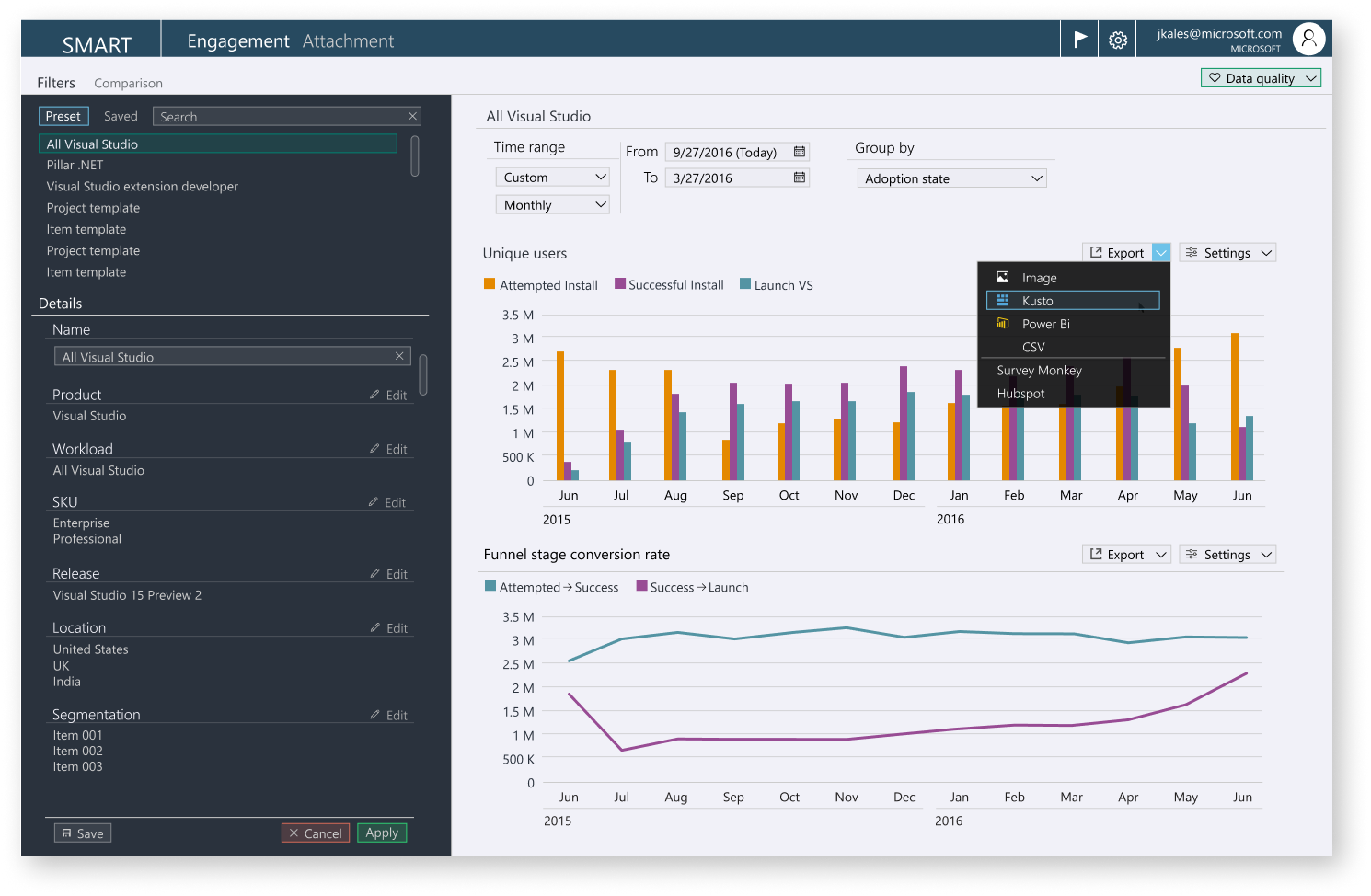Edit the Workload filter
Image resolution: width=1371 pixels, height=896 pixels.
(388, 449)
